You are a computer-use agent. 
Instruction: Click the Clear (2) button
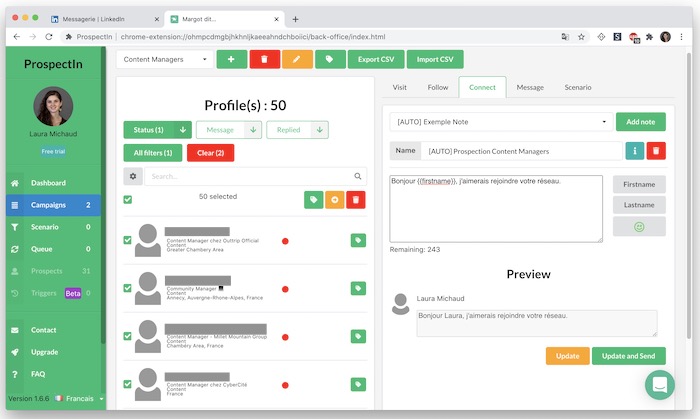(x=210, y=153)
